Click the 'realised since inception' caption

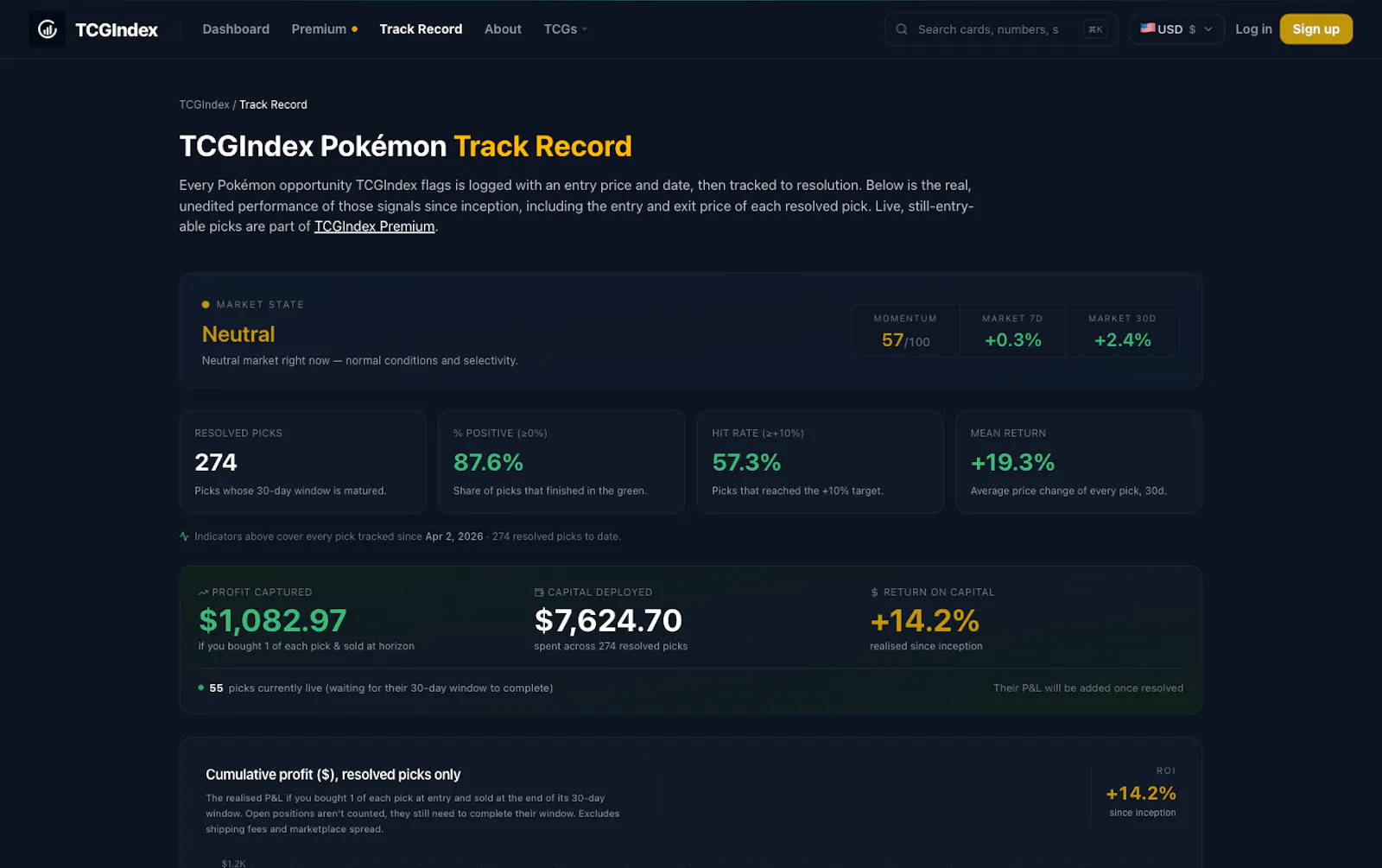926,646
